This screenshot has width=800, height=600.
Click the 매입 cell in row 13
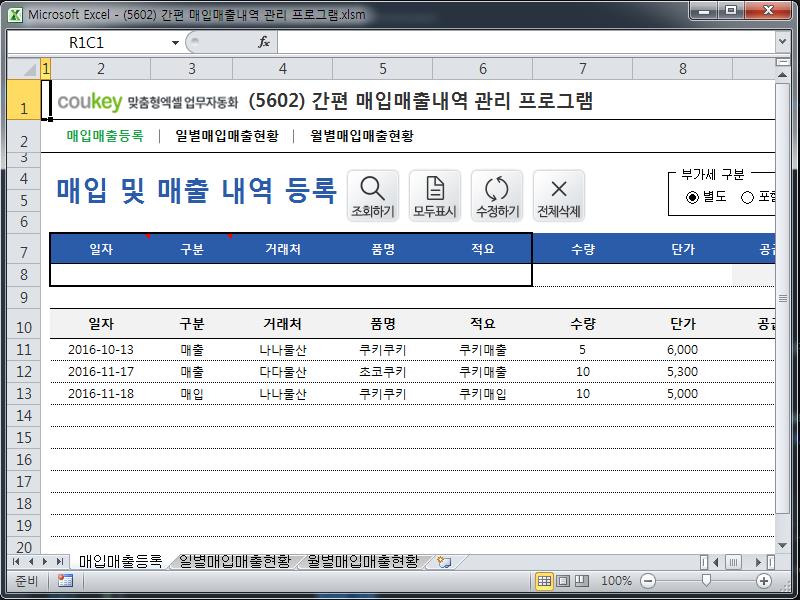pyautogui.click(x=192, y=394)
